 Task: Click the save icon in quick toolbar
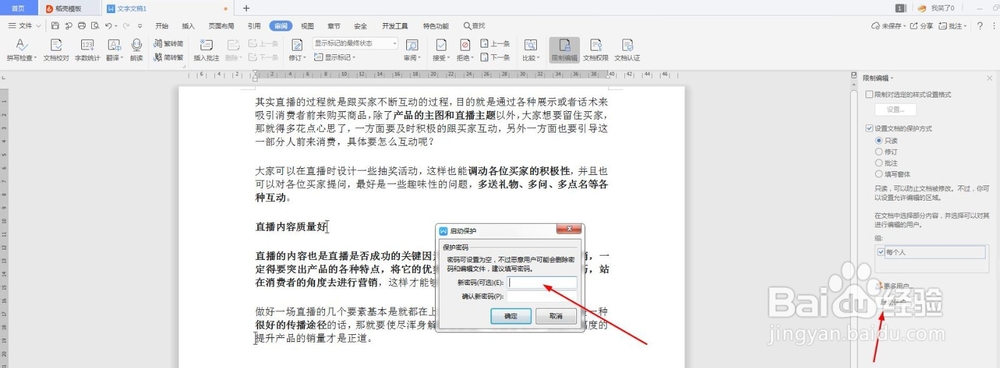click(x=55, y=26)
